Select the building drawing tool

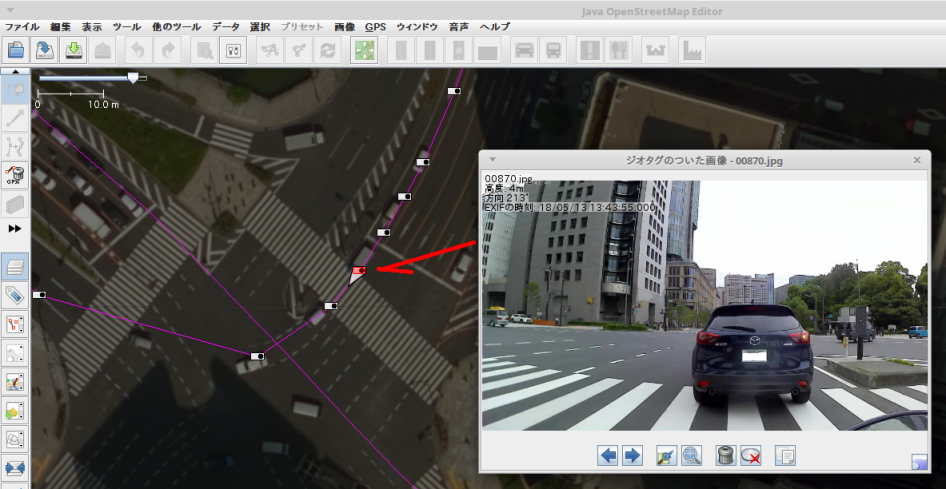click(16, 204)
